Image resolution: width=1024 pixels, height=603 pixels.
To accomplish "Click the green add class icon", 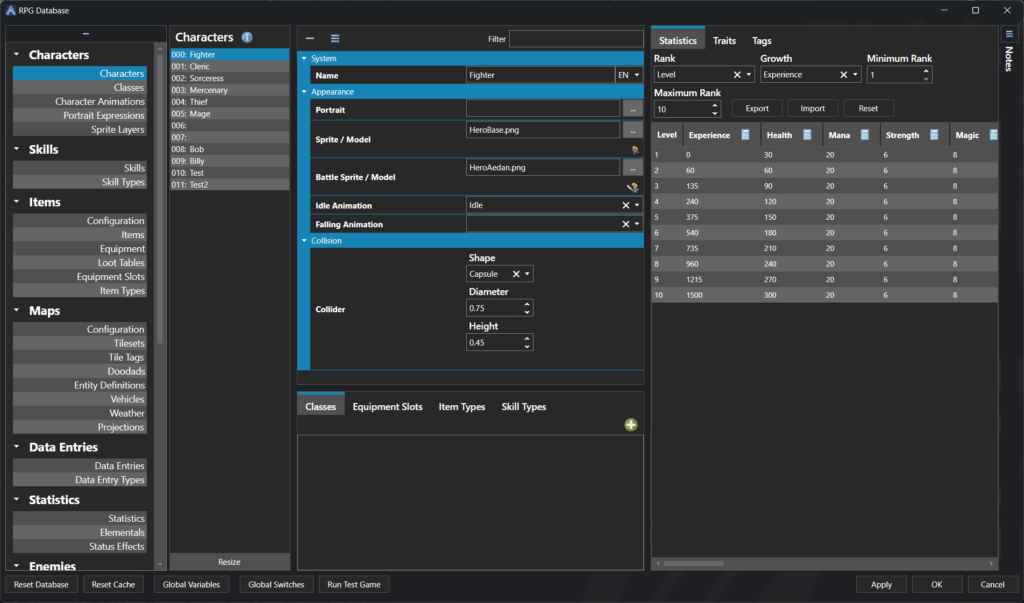I will (631, 425).
